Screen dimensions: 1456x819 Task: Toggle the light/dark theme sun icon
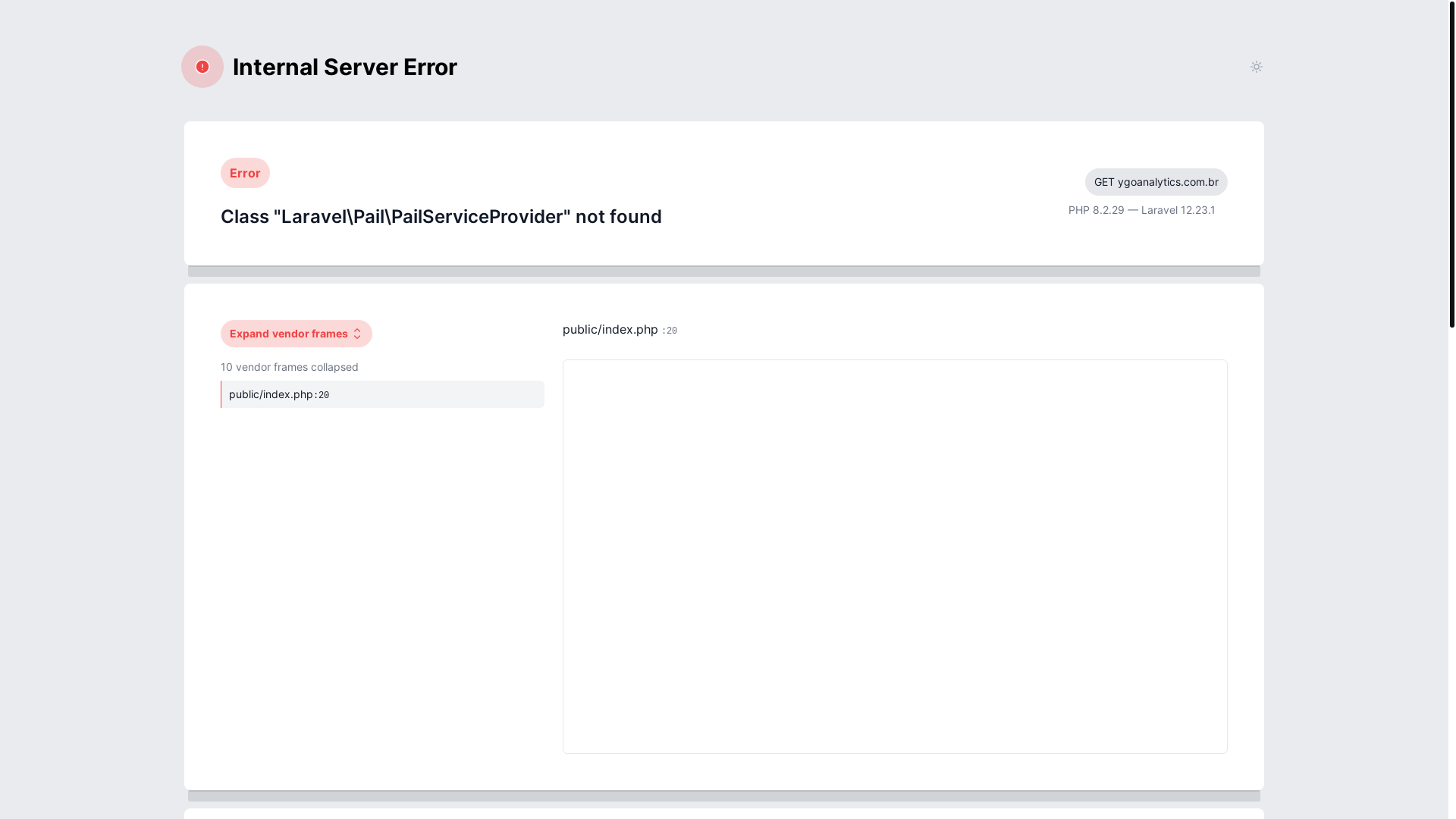click(x=1256, y=67)
